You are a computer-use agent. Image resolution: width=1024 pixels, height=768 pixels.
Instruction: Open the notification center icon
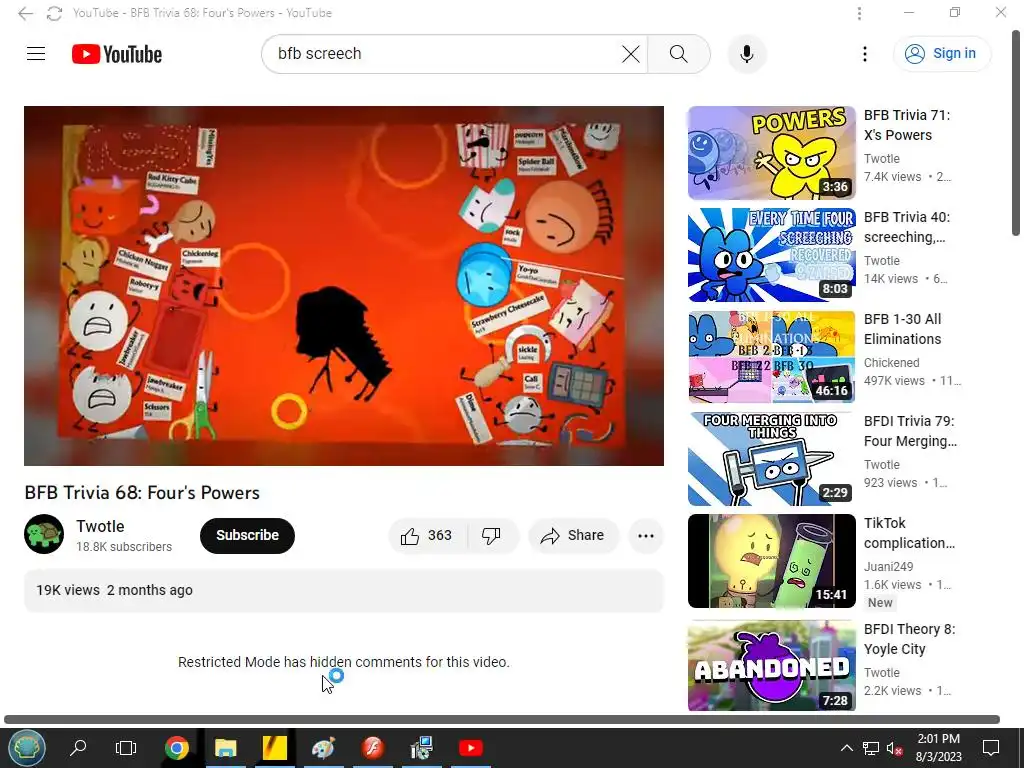tap(991, 748)
